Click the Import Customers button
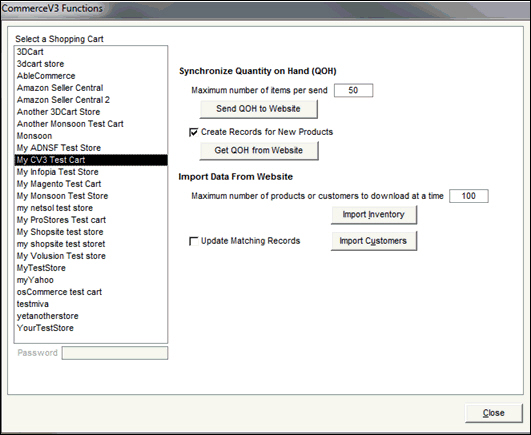 [374, 241]
